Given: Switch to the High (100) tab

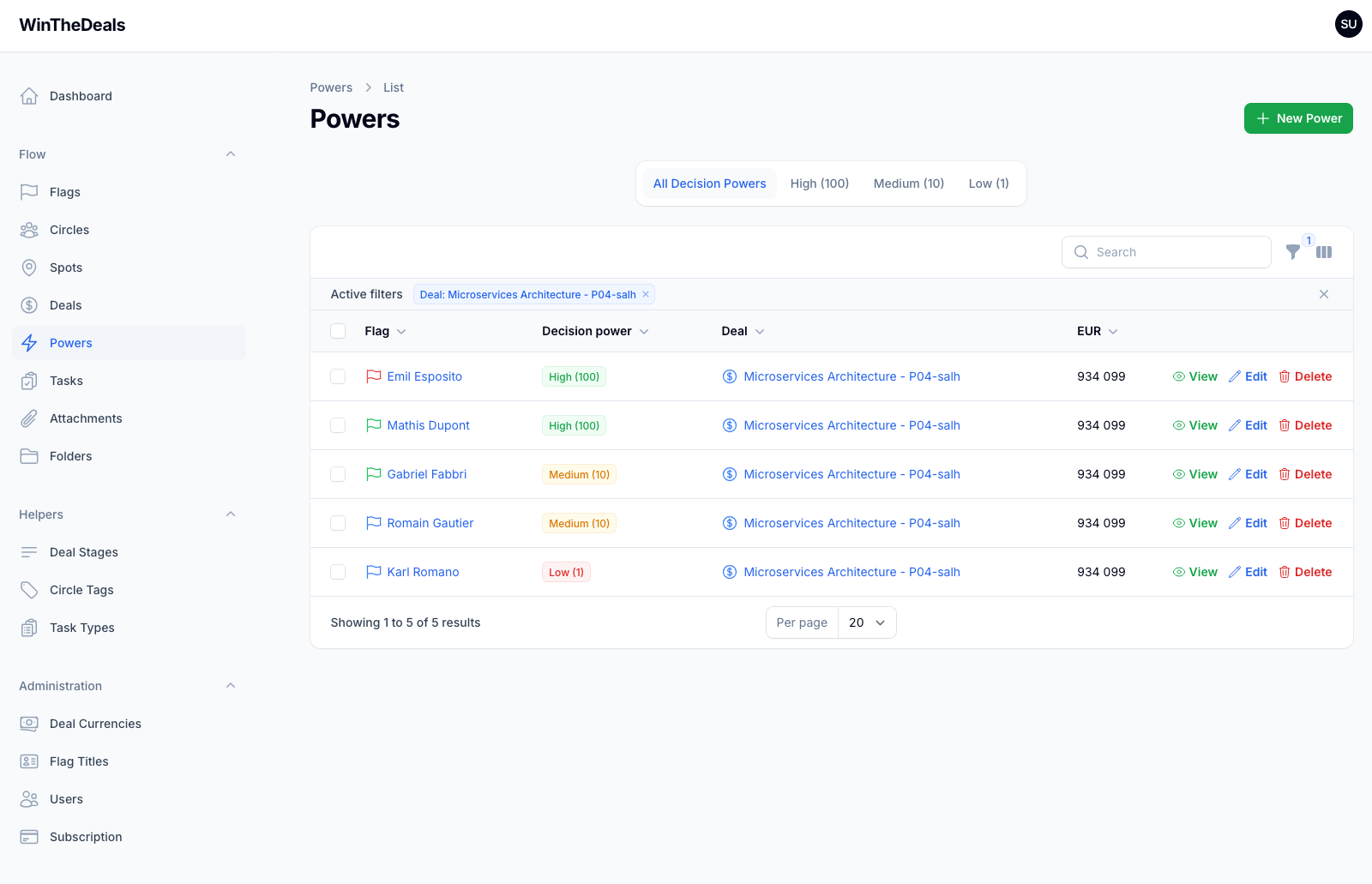Looking at the screenshot, I should tap(819, 183).
